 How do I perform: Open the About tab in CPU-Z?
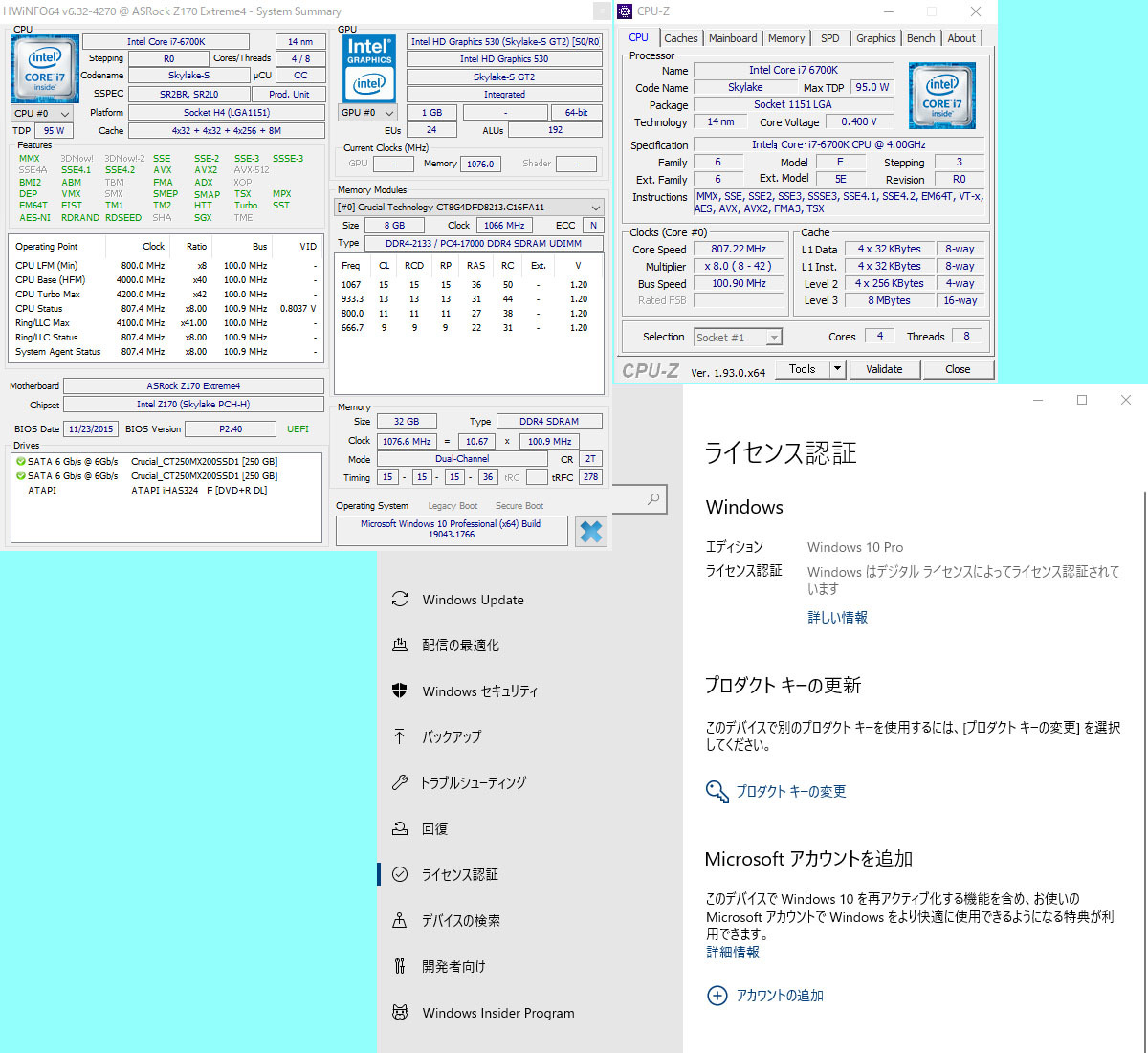(x=961, y=38)
